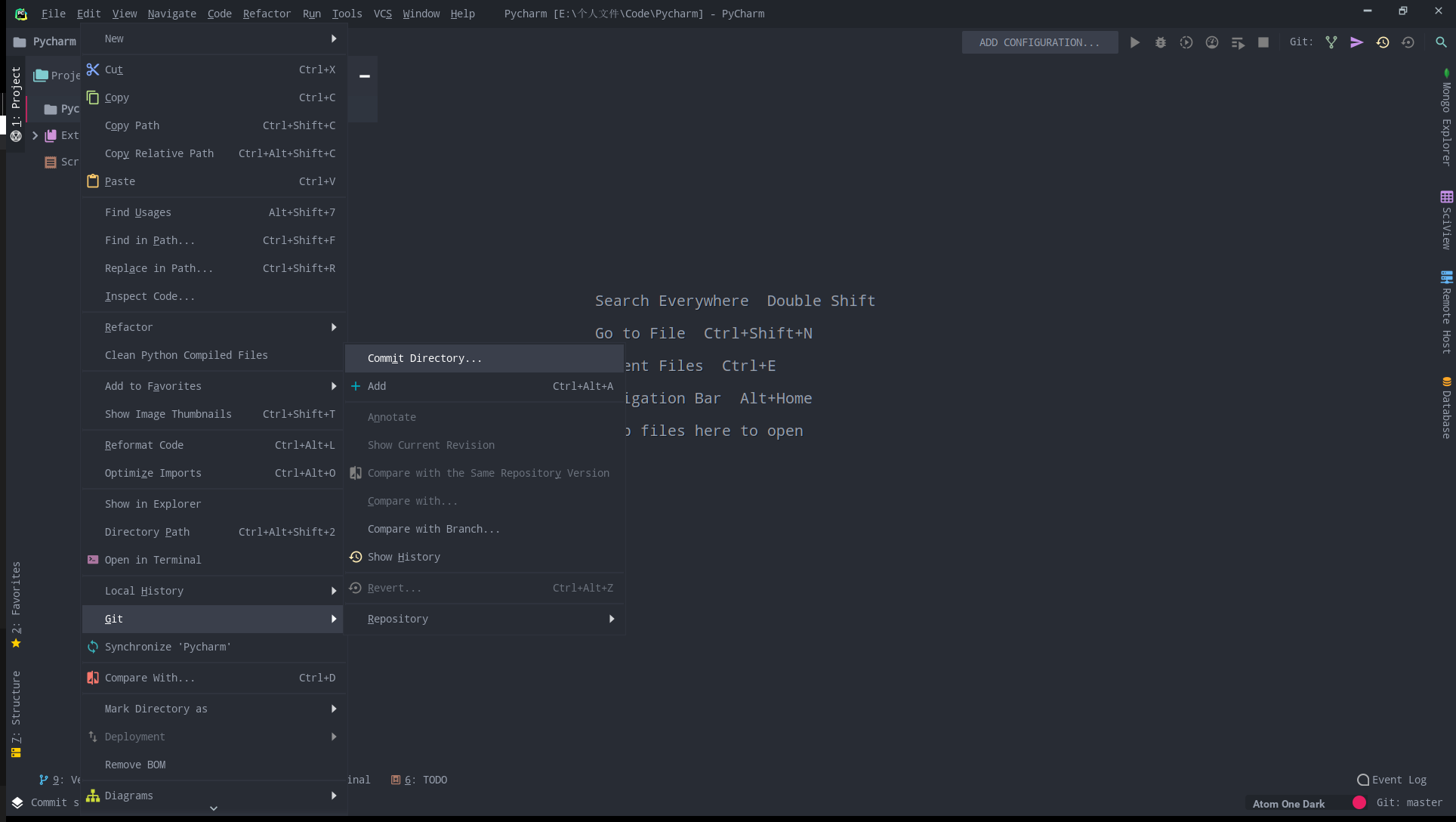Viewport: 1456px width, 822px height.
Task: Click the Debug tool icon
Action: coord(1160,42)
